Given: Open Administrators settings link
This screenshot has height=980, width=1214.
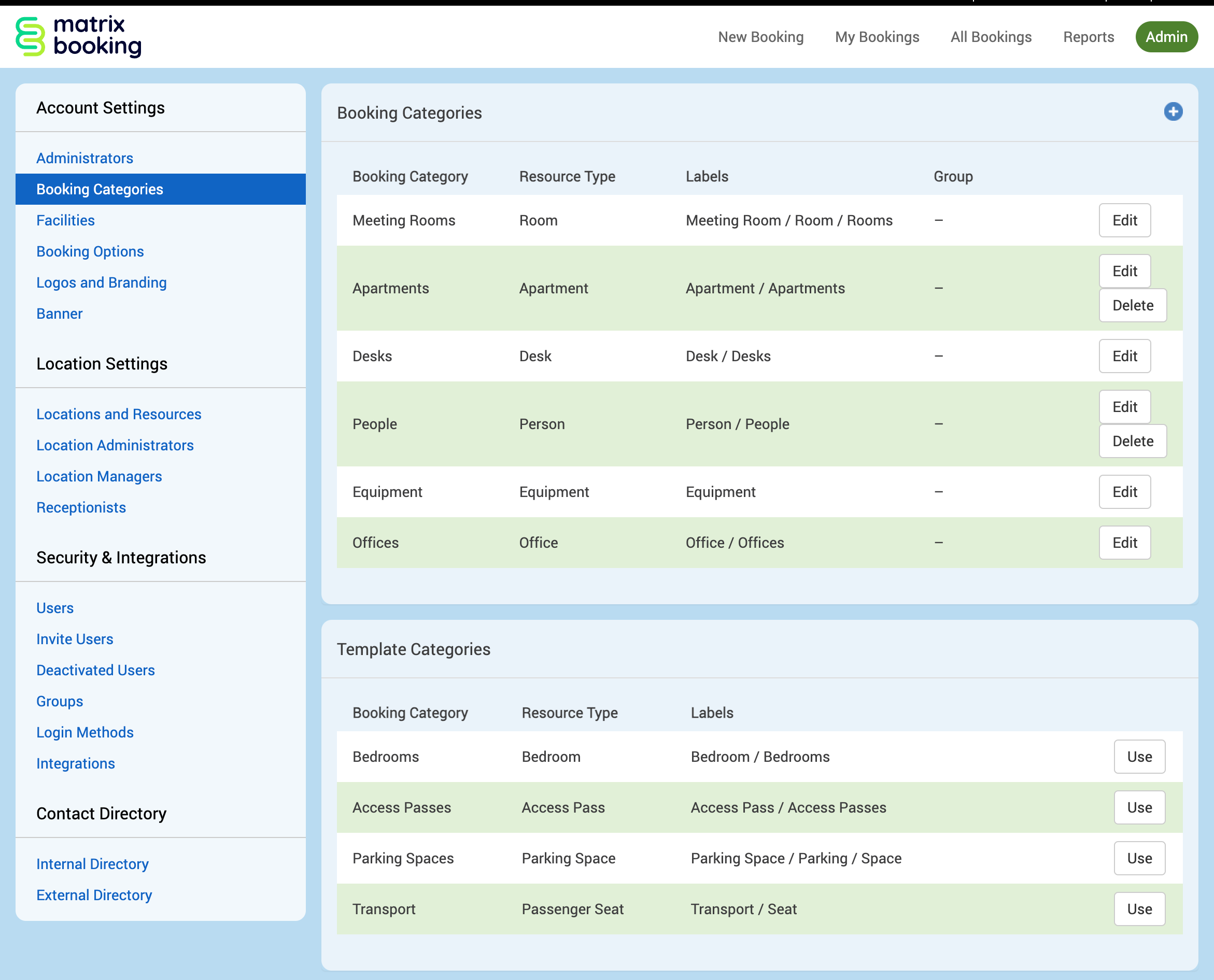Looking at the screenshot, I should [x=84, y=158].
